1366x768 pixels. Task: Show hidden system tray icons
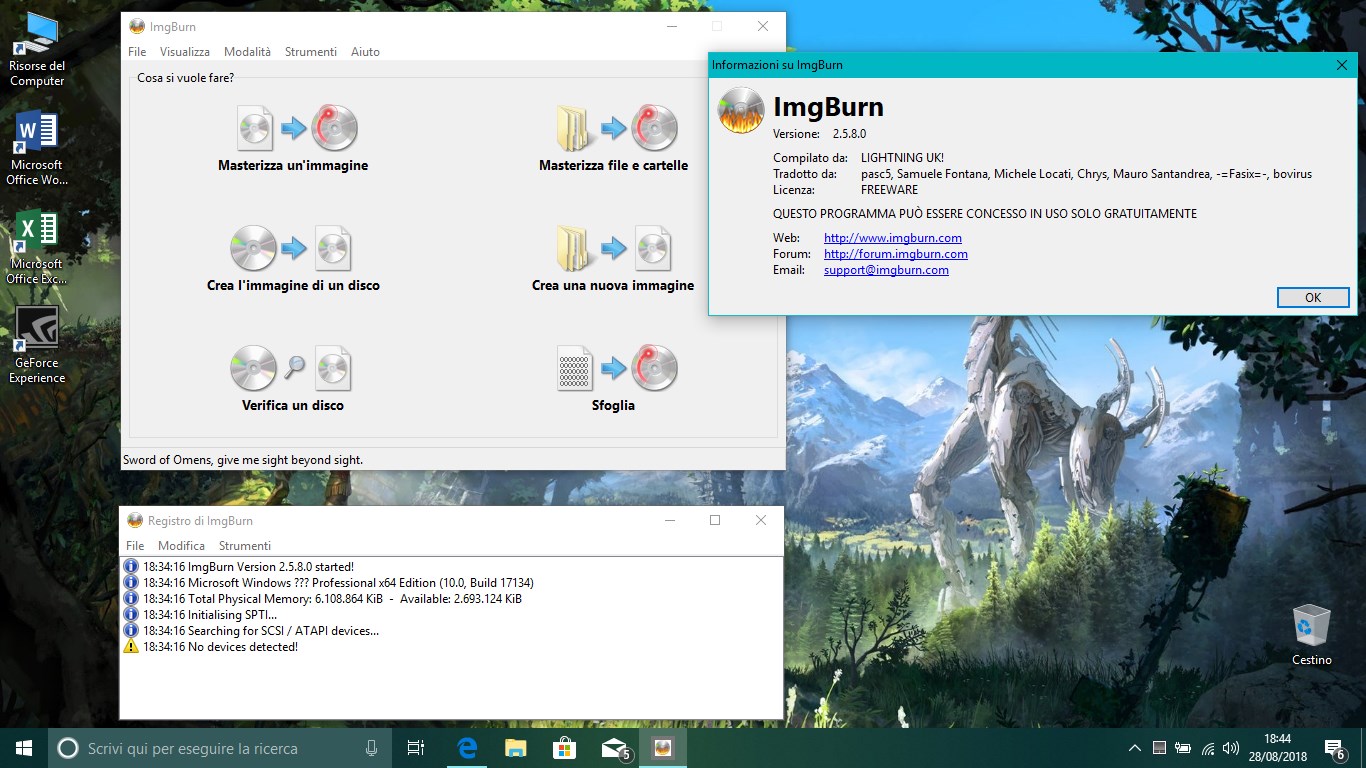pyautogui.click(x=1135, y=748)
